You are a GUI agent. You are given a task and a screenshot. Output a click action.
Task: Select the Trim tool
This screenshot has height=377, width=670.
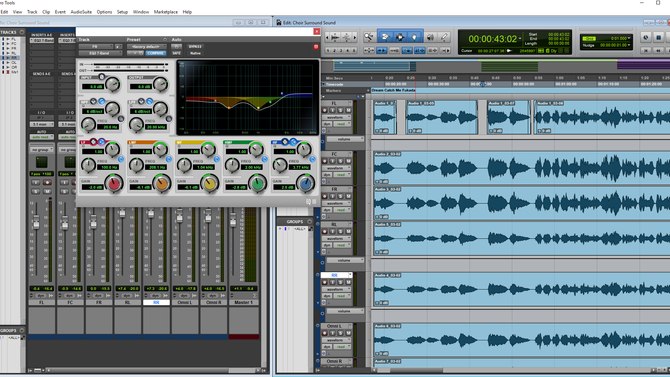click(385, 37)
